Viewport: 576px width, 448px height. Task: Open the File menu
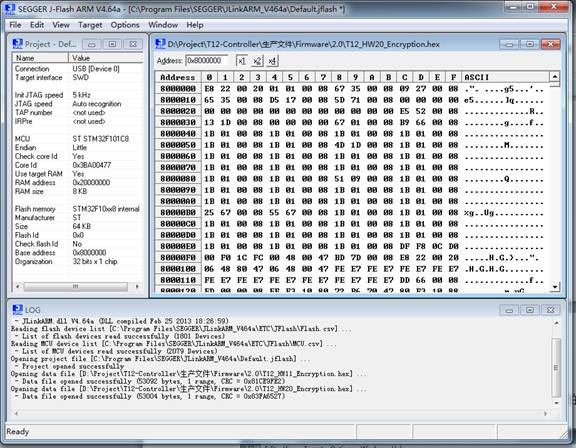pos(15,25)
